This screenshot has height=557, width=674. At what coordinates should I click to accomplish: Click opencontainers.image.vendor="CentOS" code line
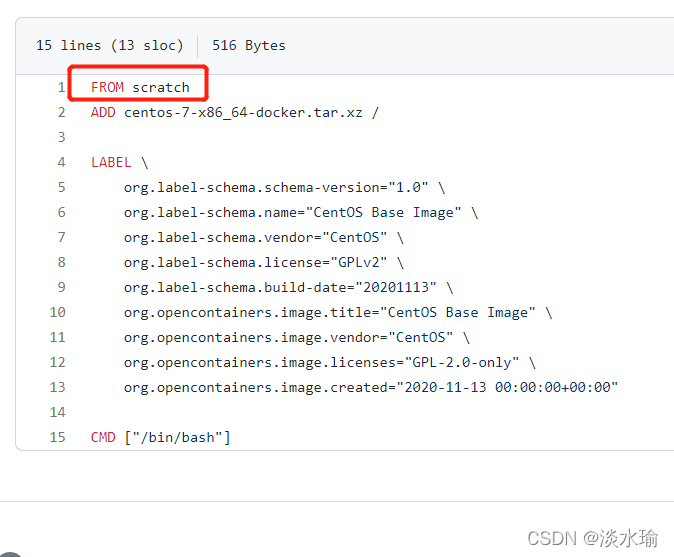(297, 337)
